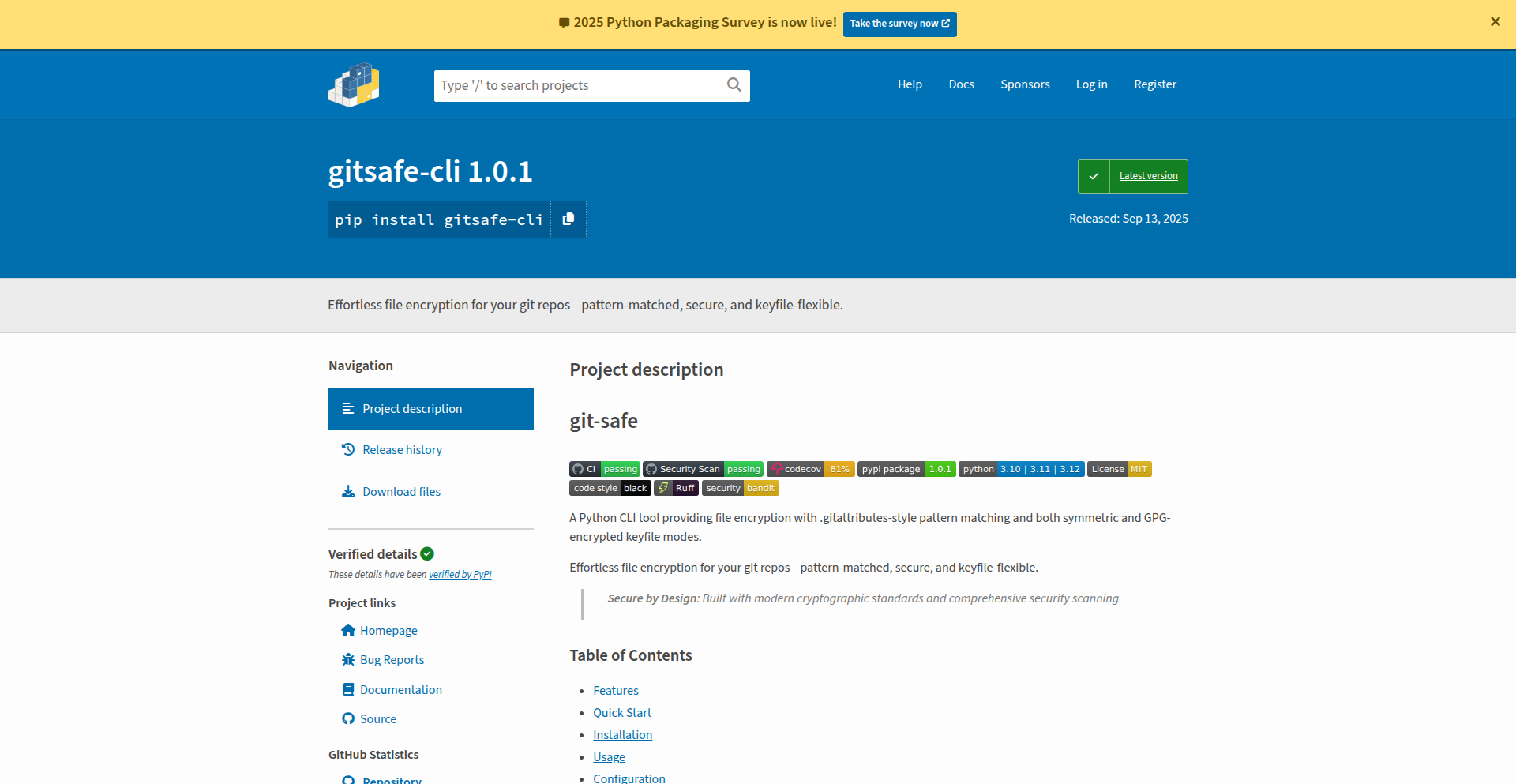
Task: Click the codecov 81% badge
Action: click(810, 469)
